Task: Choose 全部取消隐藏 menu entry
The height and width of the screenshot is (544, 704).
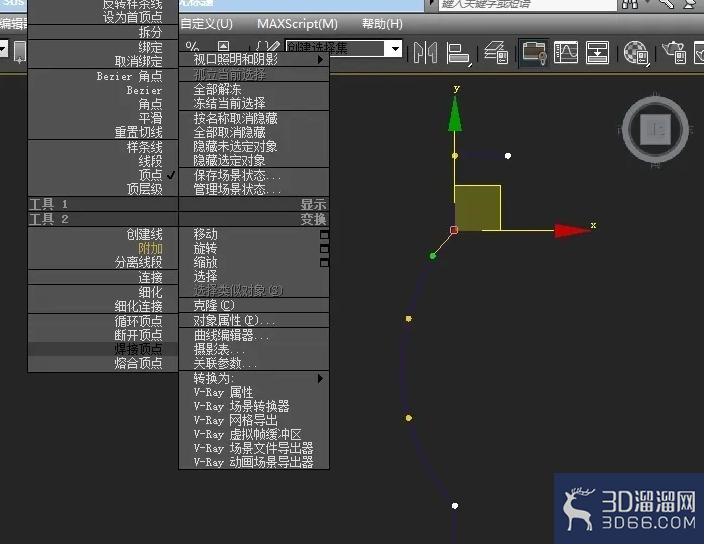Action: [254, 132]
